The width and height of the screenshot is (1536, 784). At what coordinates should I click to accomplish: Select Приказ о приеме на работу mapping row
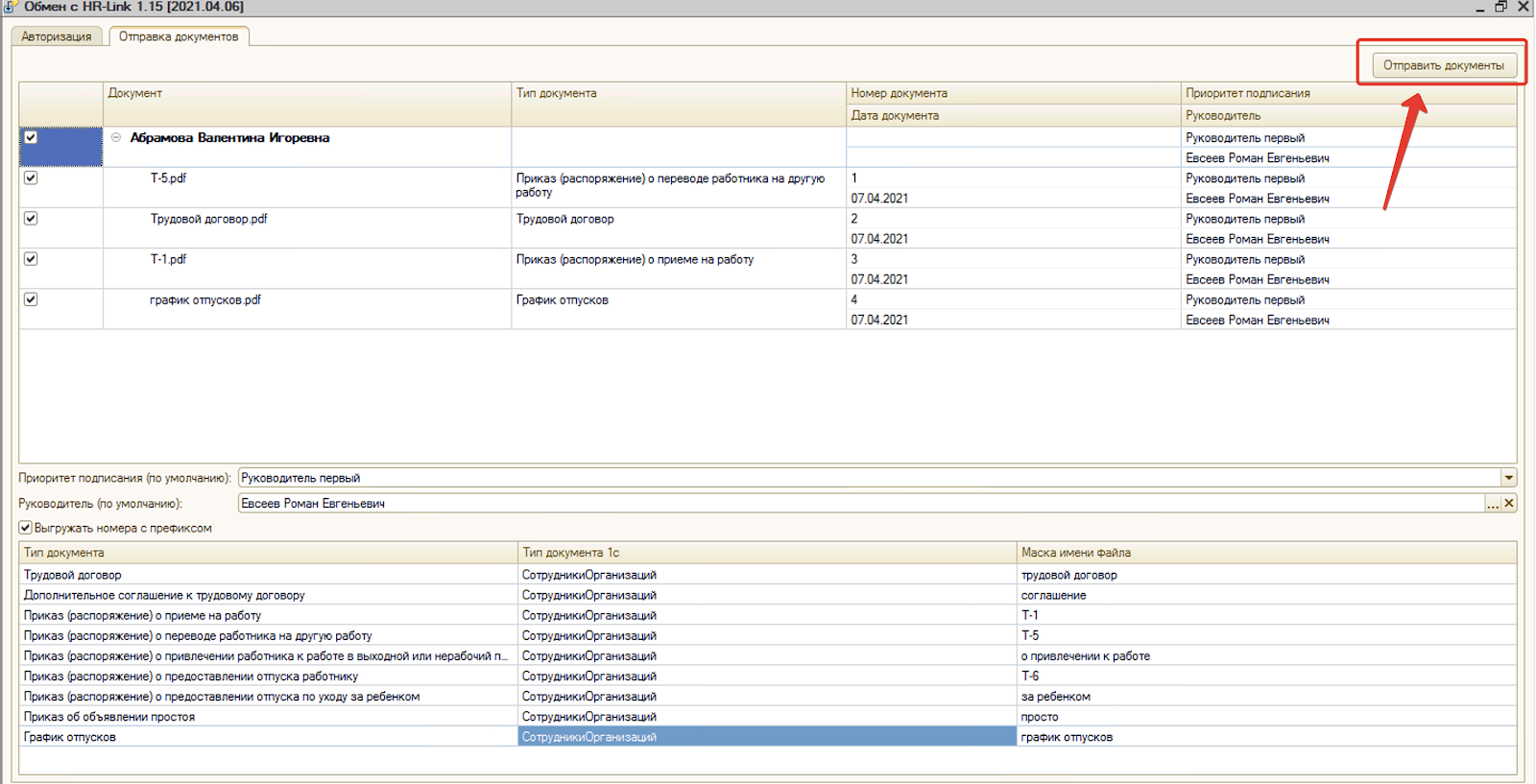click(x=269, y=615)
